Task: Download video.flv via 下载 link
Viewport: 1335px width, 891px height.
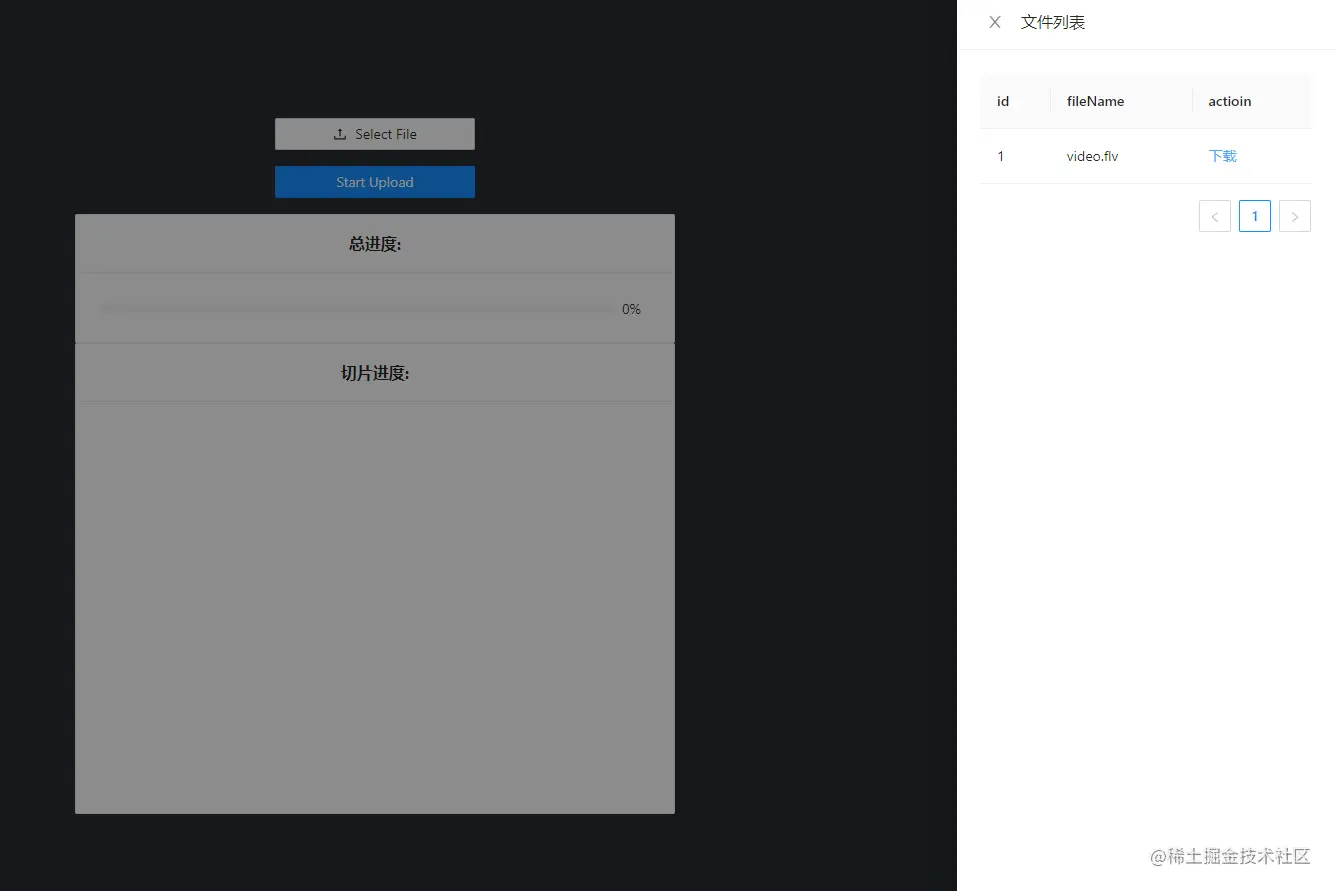Action: [1223, 156]
